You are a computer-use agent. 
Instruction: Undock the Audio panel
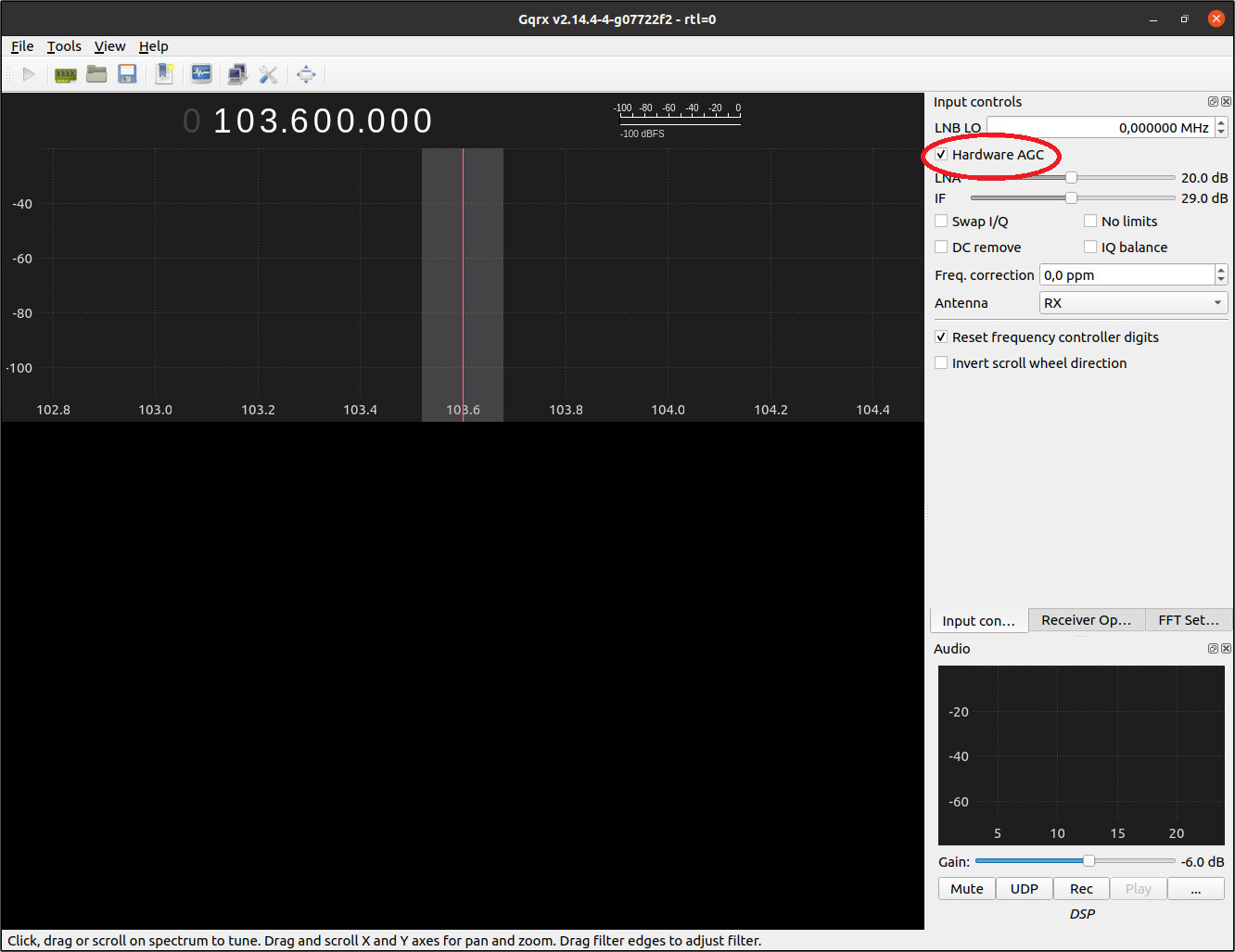click(x=1213, y=649)
